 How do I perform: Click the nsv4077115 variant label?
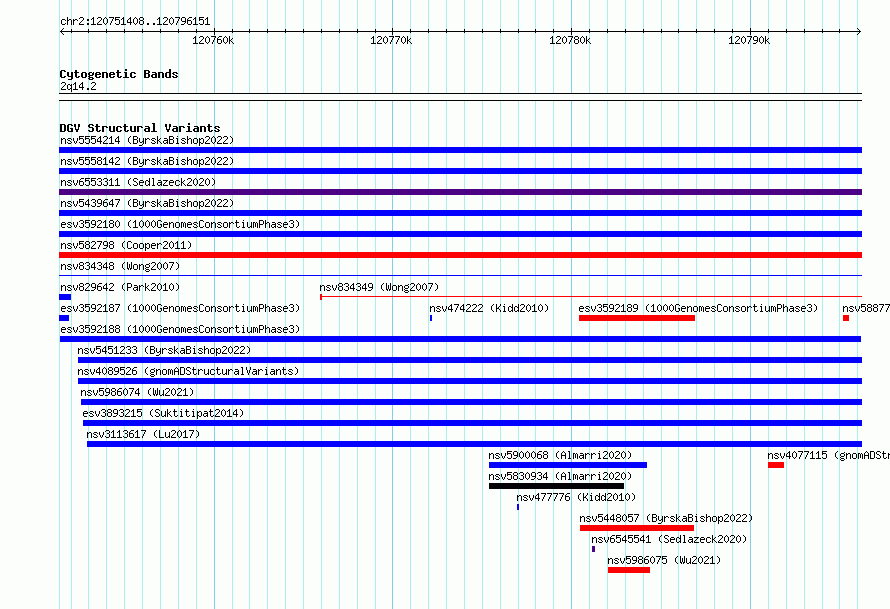[x=828, y=455]
